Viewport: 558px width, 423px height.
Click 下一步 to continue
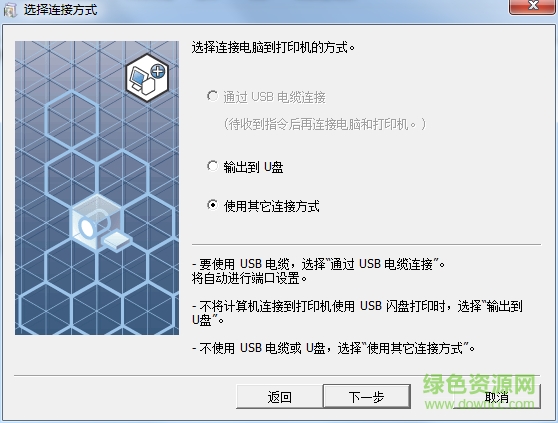(367, 396)
